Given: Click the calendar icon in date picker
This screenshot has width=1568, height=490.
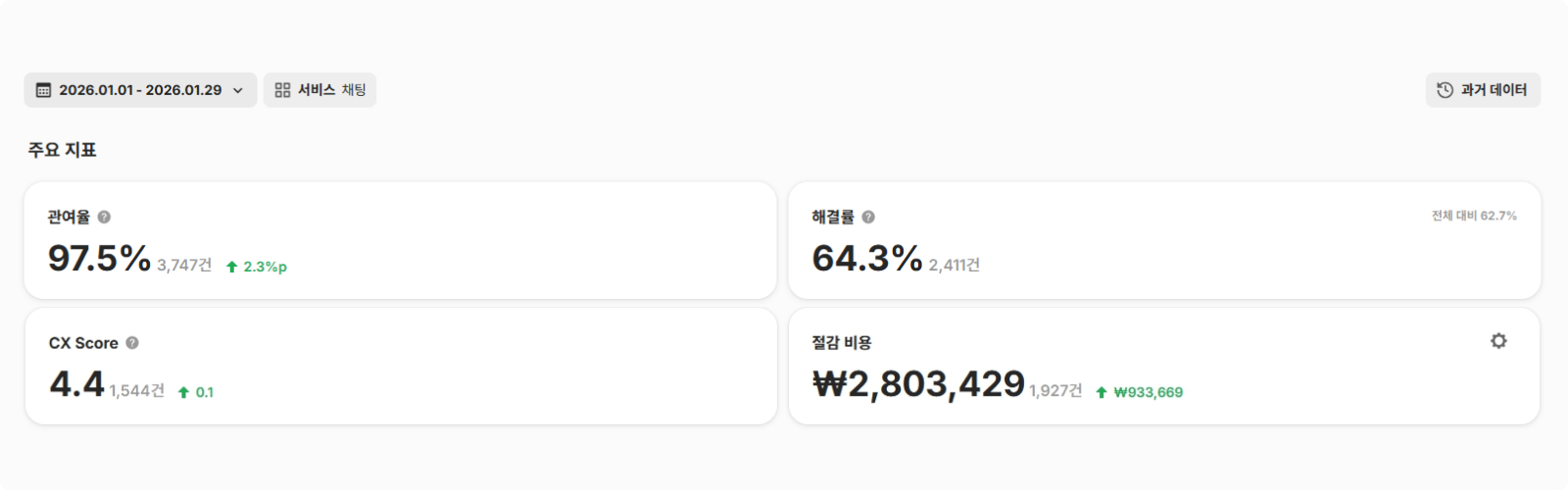Looking at the screenshot, I should coord(43,90).
